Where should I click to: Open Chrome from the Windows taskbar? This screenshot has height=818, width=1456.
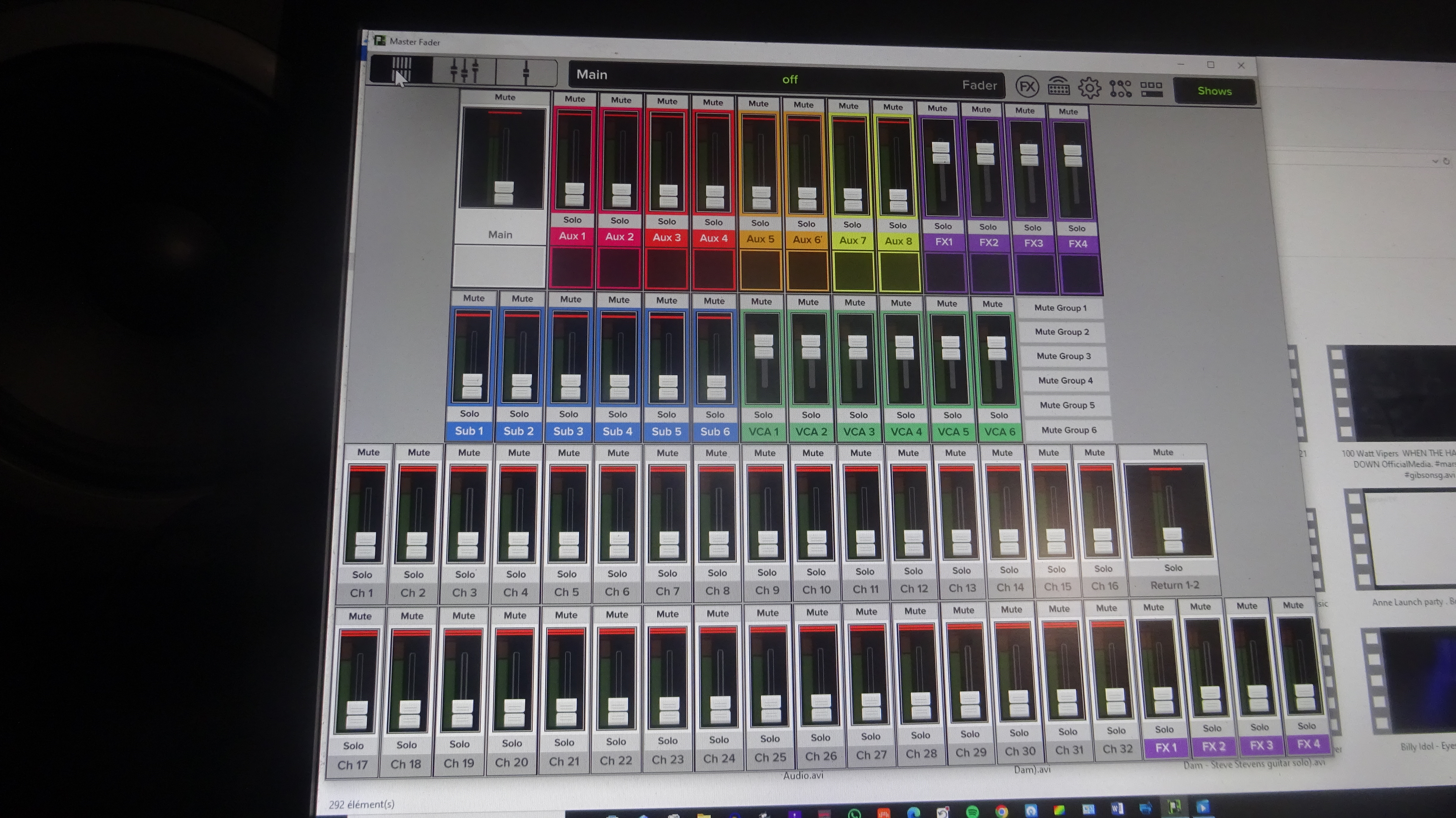(x=1002, y=812)
